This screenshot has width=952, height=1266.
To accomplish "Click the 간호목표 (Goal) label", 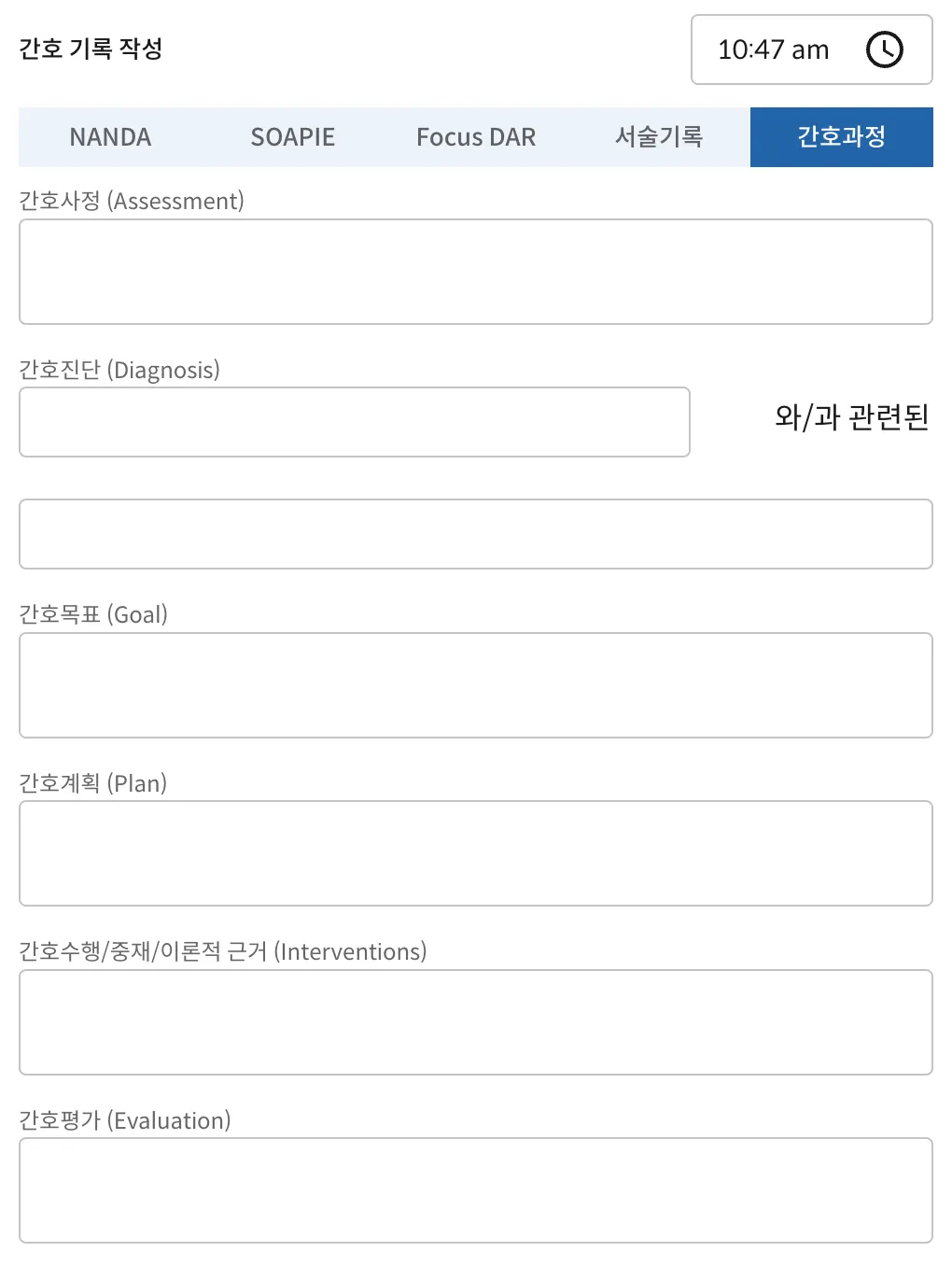I will [93, 614].
